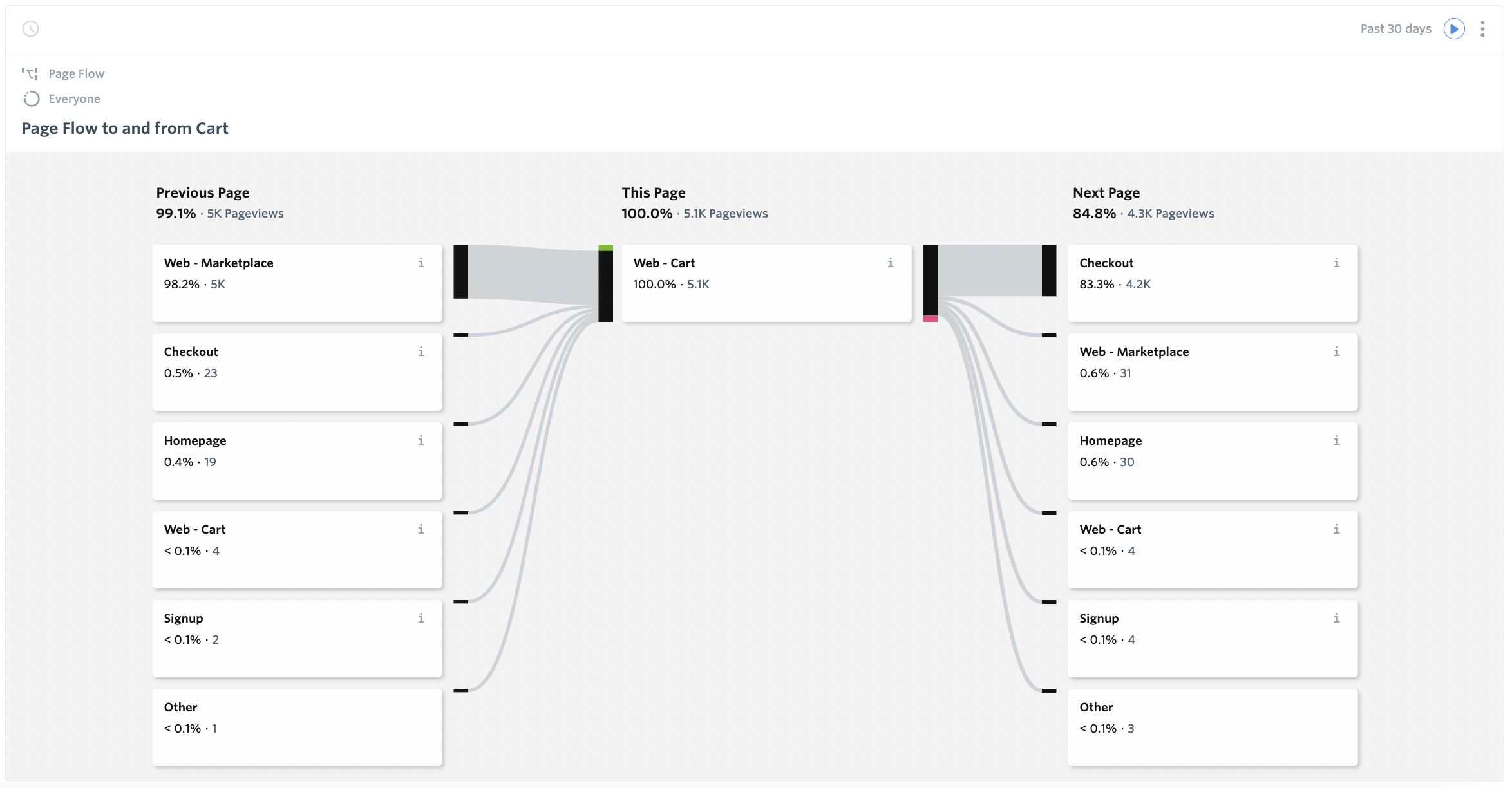Click the clock history icon in the top toolbar
Viewport: 1512px width, 788px height.
click(30, 28)
